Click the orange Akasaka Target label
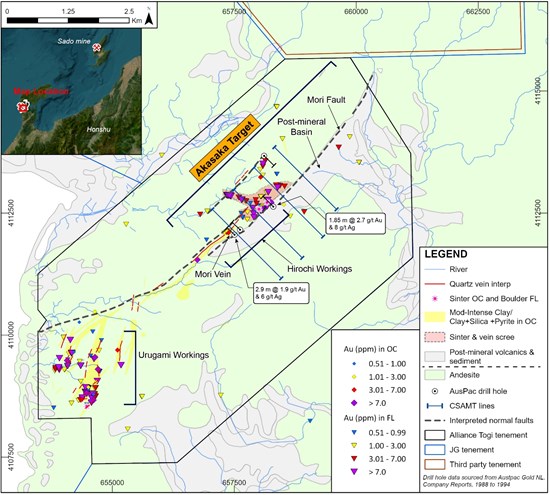The height and width of the screenshot is (495, 550). tap(224, 148)
